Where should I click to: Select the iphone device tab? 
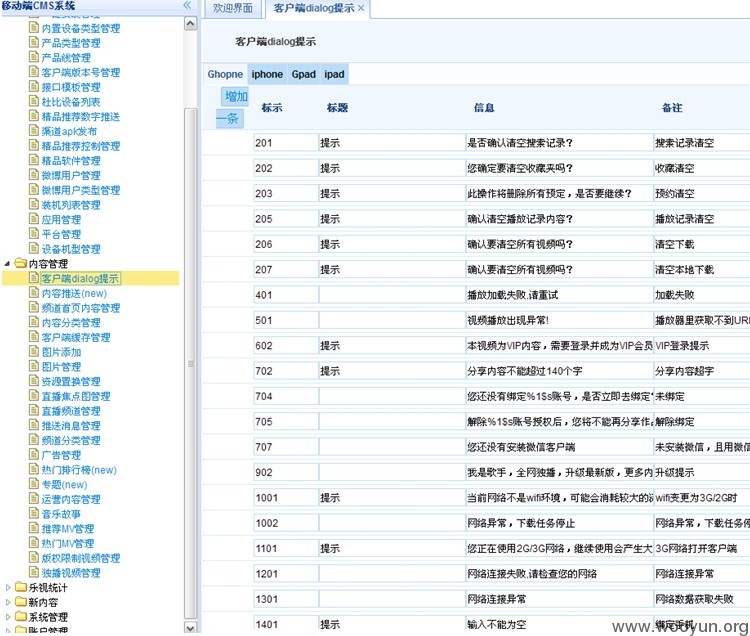click(267, 74)
